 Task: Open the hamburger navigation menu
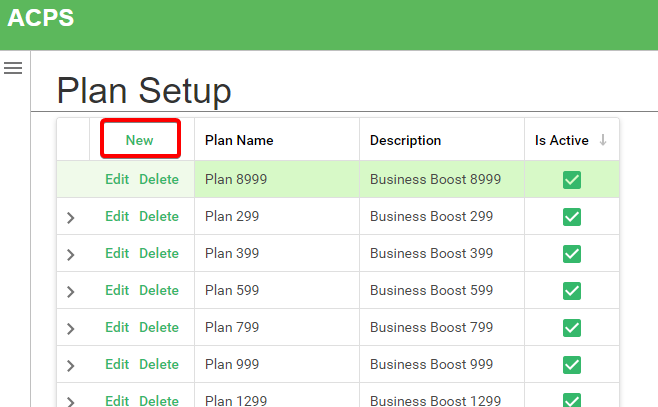[13, 68]
